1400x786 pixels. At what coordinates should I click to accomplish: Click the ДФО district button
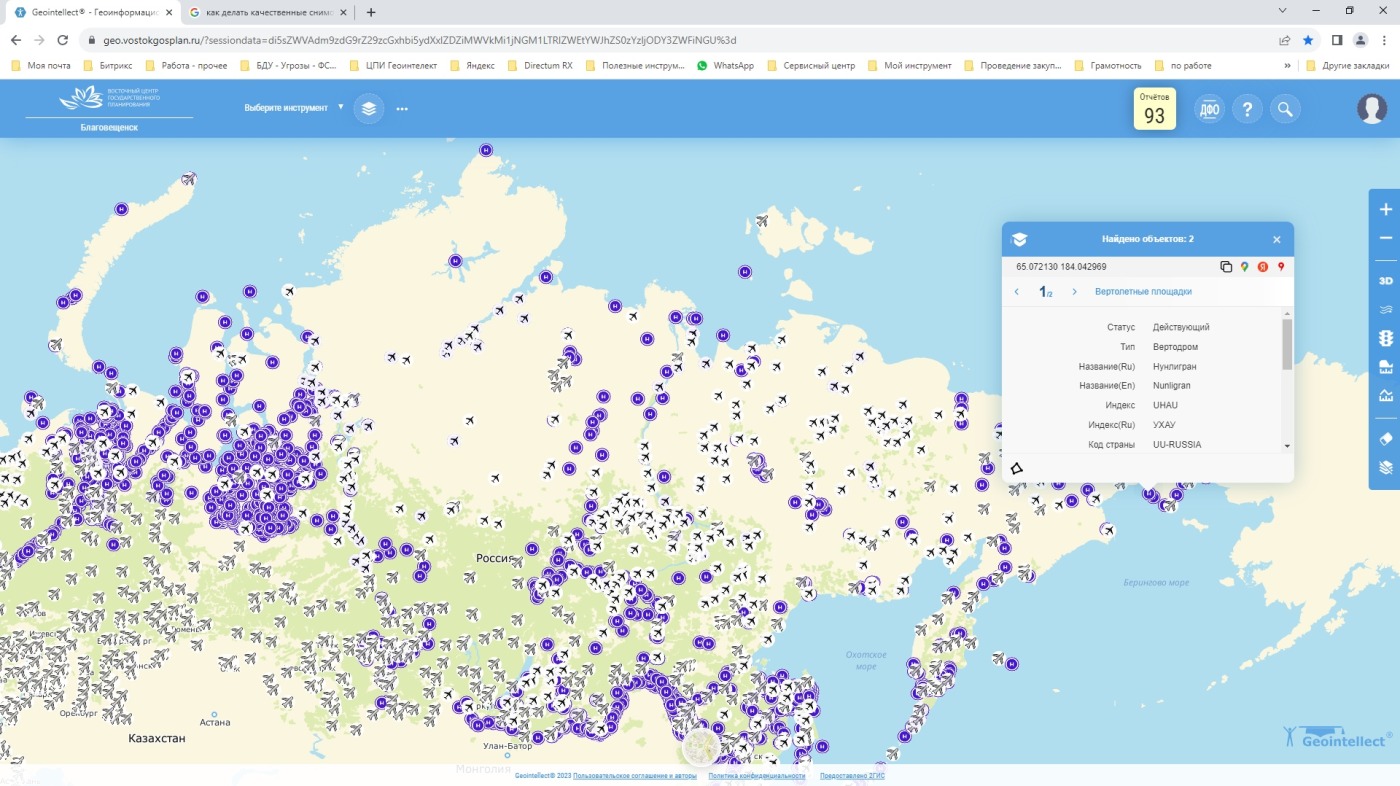pos(1209,109)
